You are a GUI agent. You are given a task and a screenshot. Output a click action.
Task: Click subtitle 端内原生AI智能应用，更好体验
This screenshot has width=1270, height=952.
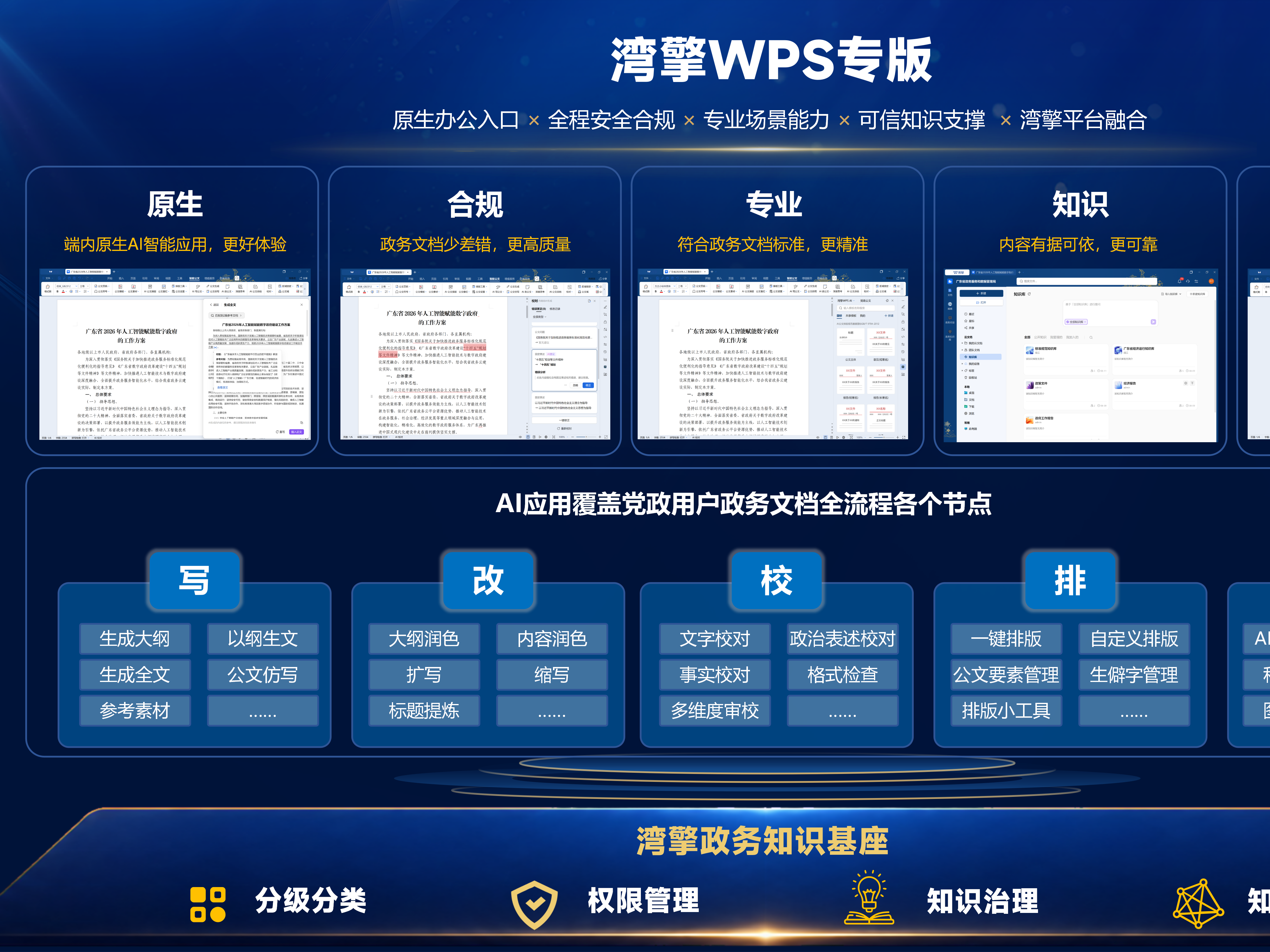[x=175, y=245]
